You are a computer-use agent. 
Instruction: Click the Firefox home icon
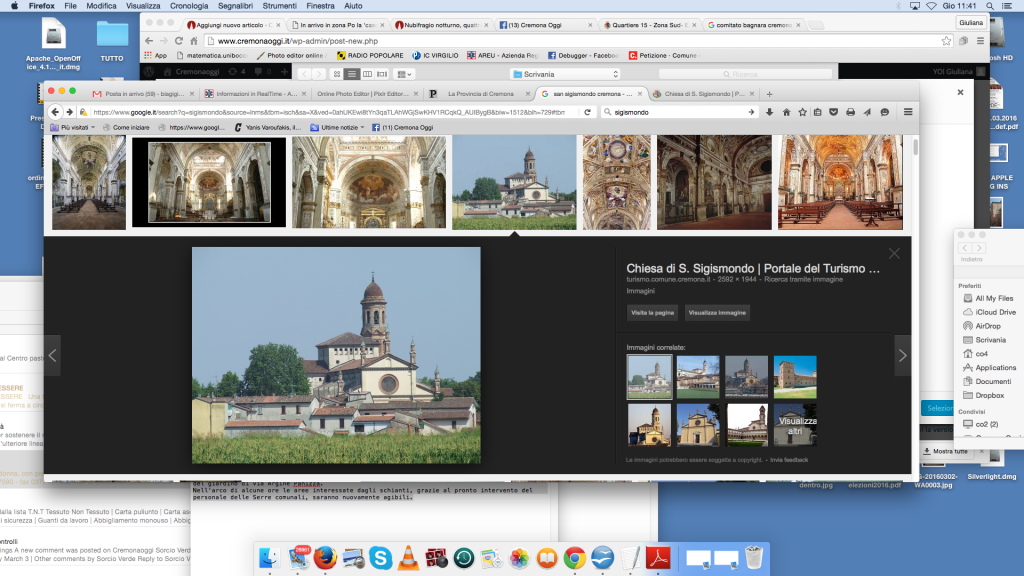[786, 112]
